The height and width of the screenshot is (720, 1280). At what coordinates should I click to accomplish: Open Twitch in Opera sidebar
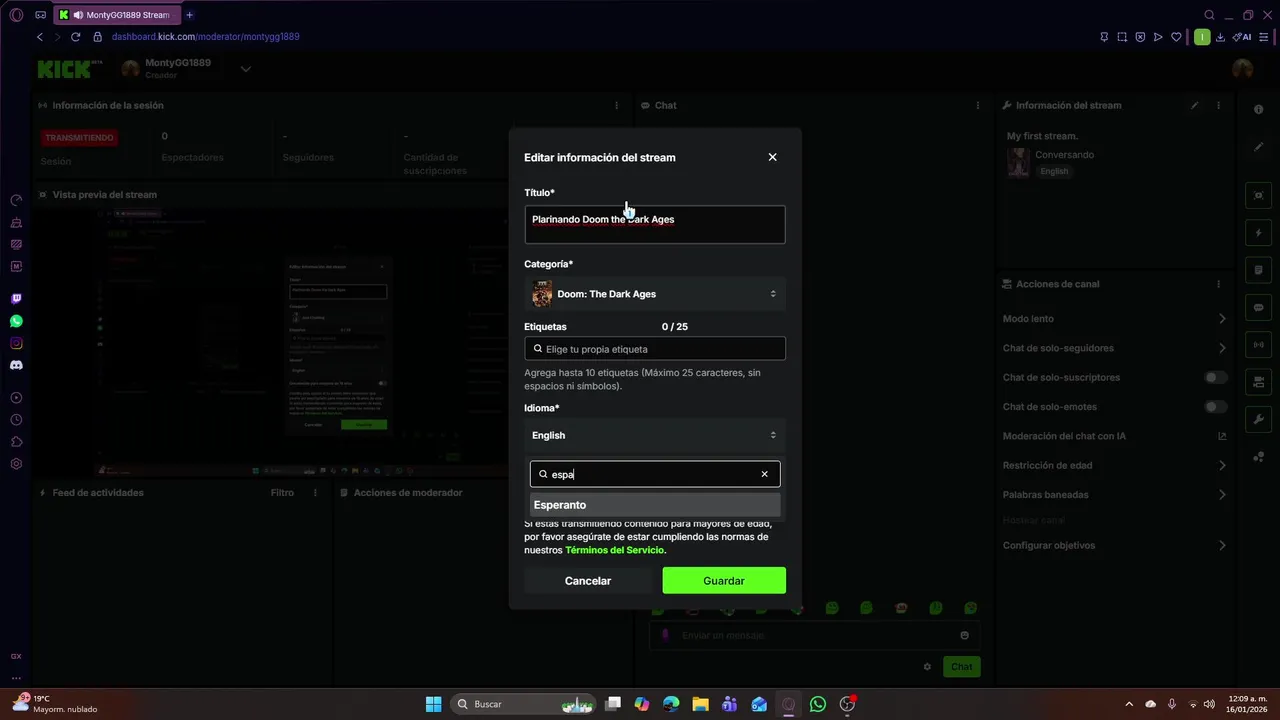click(x=16, y=299)
